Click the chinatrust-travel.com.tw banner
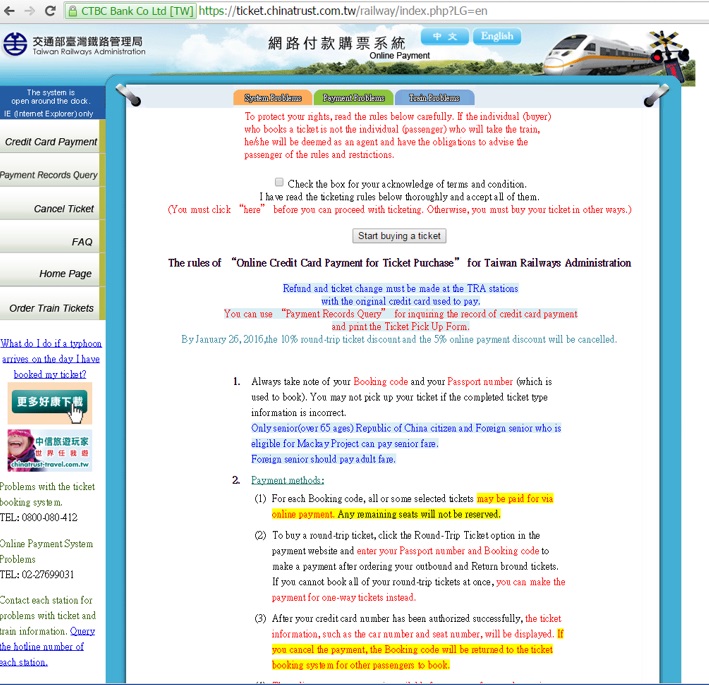 point(49,450)
